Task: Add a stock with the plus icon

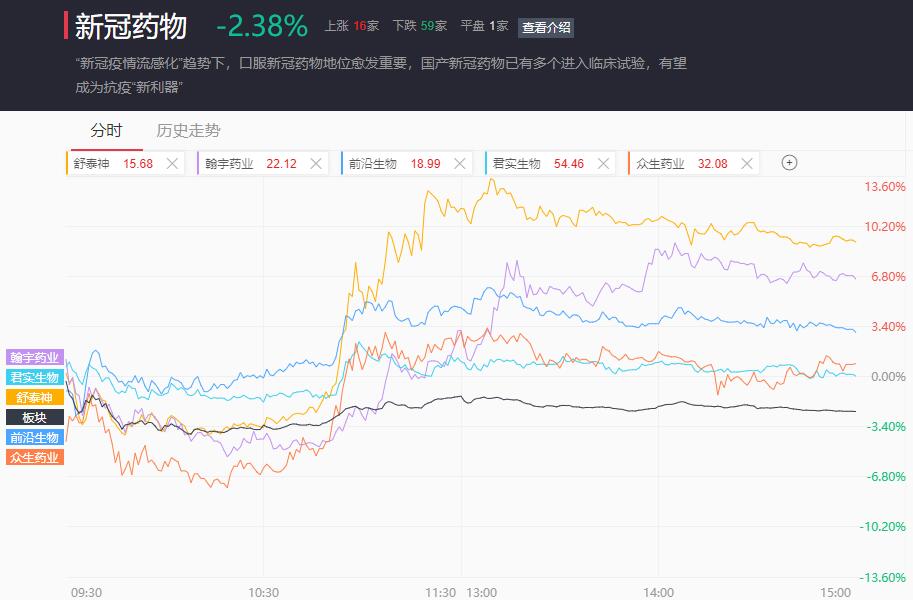Action: click(789, 163)
